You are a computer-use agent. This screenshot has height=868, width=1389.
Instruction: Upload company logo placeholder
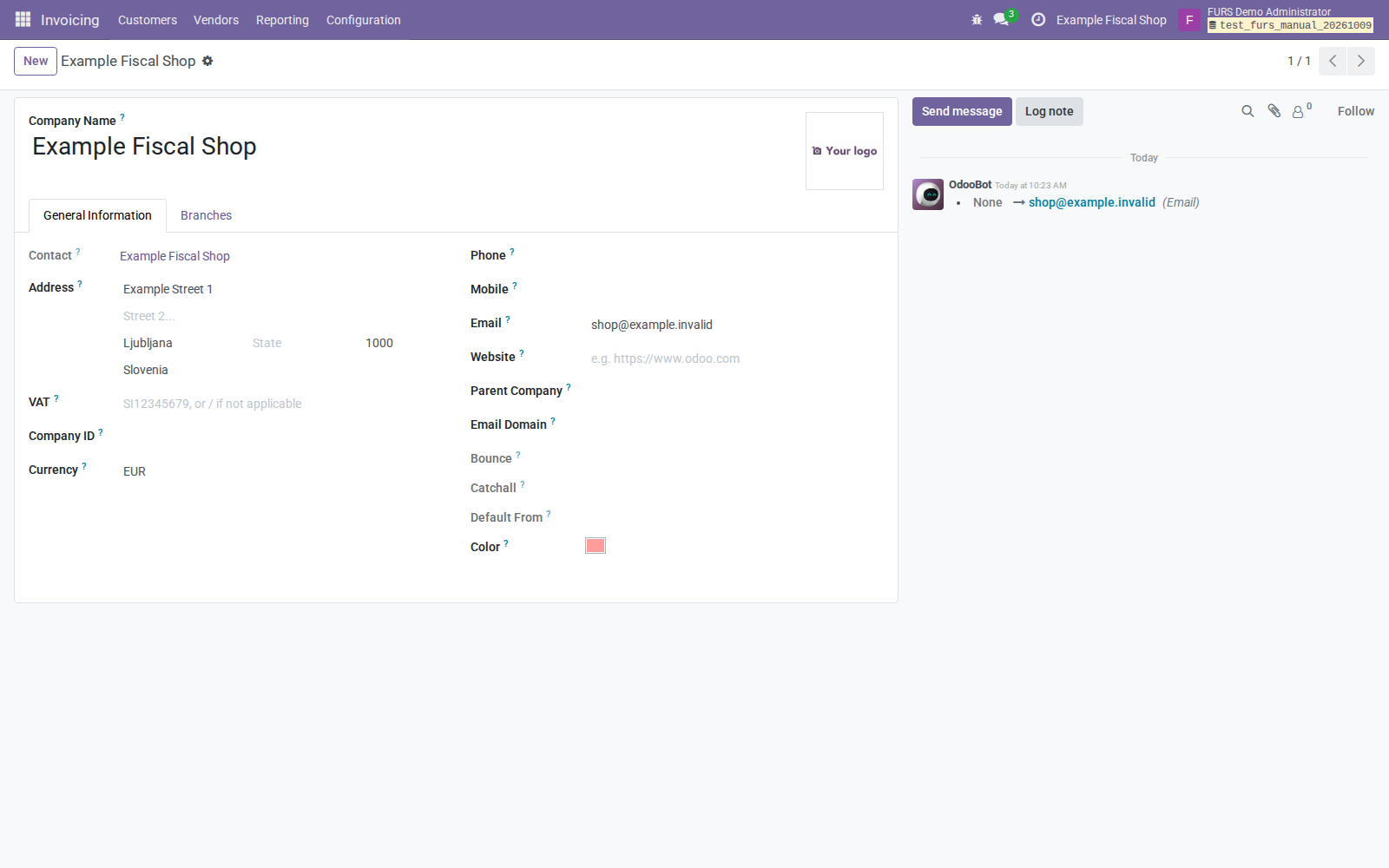point(845,151)
